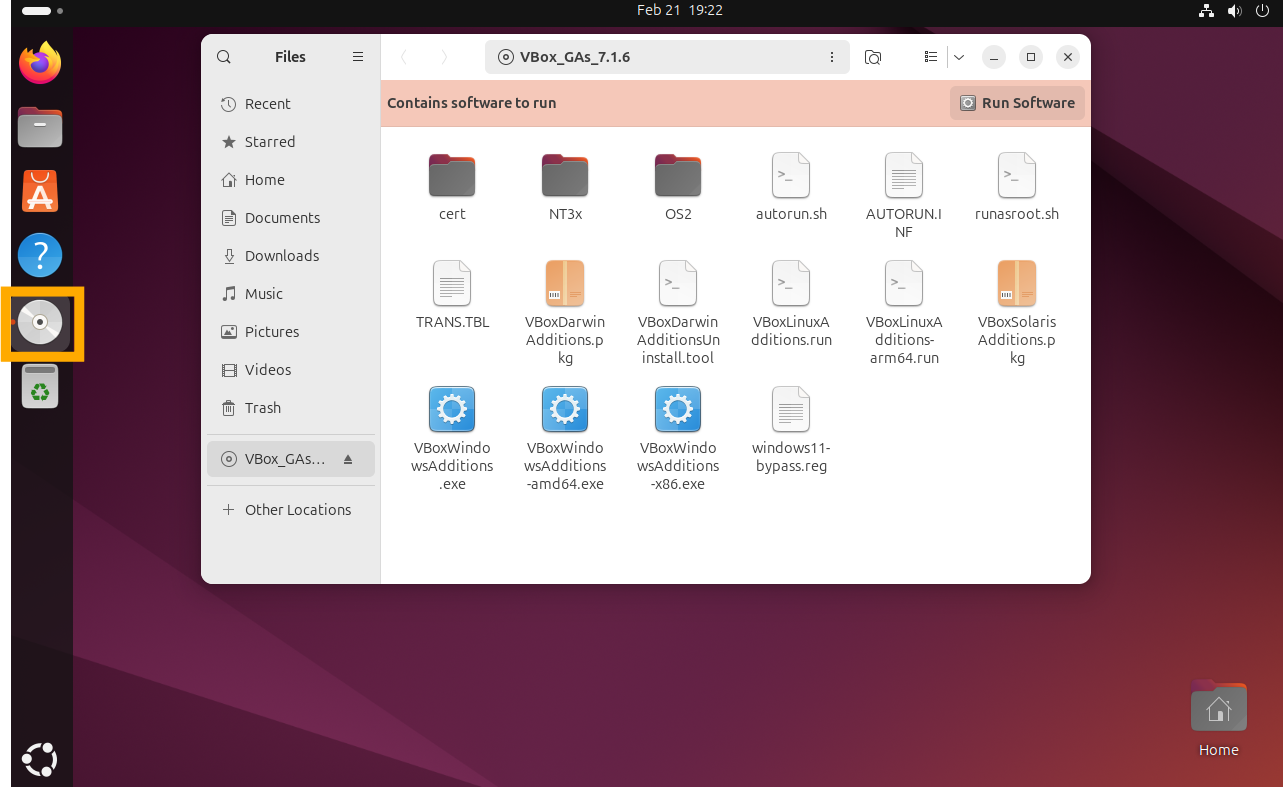Open the Files app in the dock
Screen dimensions: 1283x787
[x=40, y=127]
